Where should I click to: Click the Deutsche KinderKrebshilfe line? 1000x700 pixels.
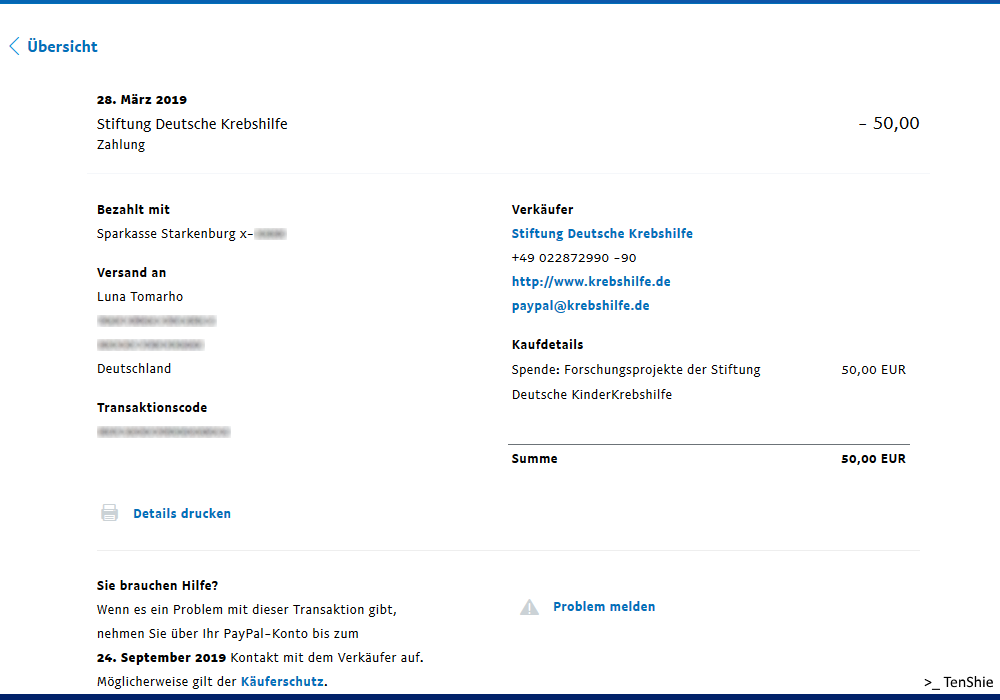(x=592, y=395)
